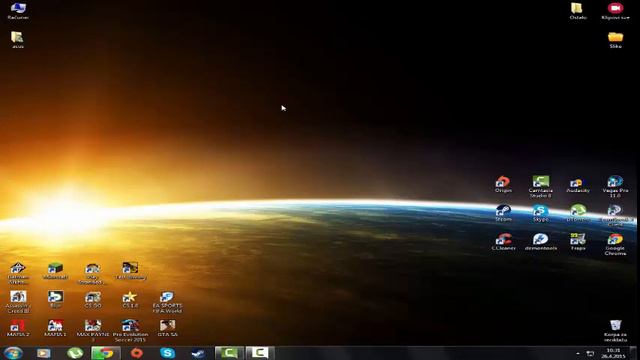Open the Računar computer icon

18,11
